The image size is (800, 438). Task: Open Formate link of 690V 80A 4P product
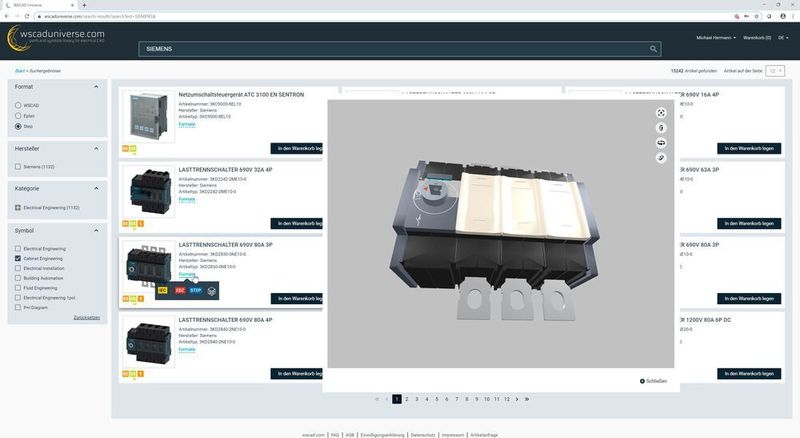[187, 349]
